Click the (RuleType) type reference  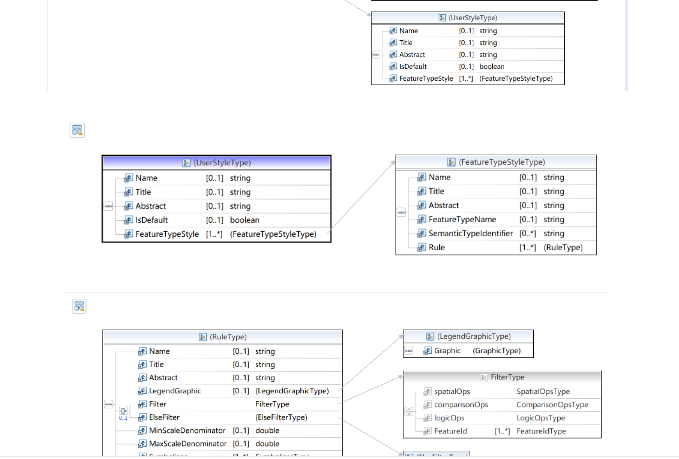563,247
